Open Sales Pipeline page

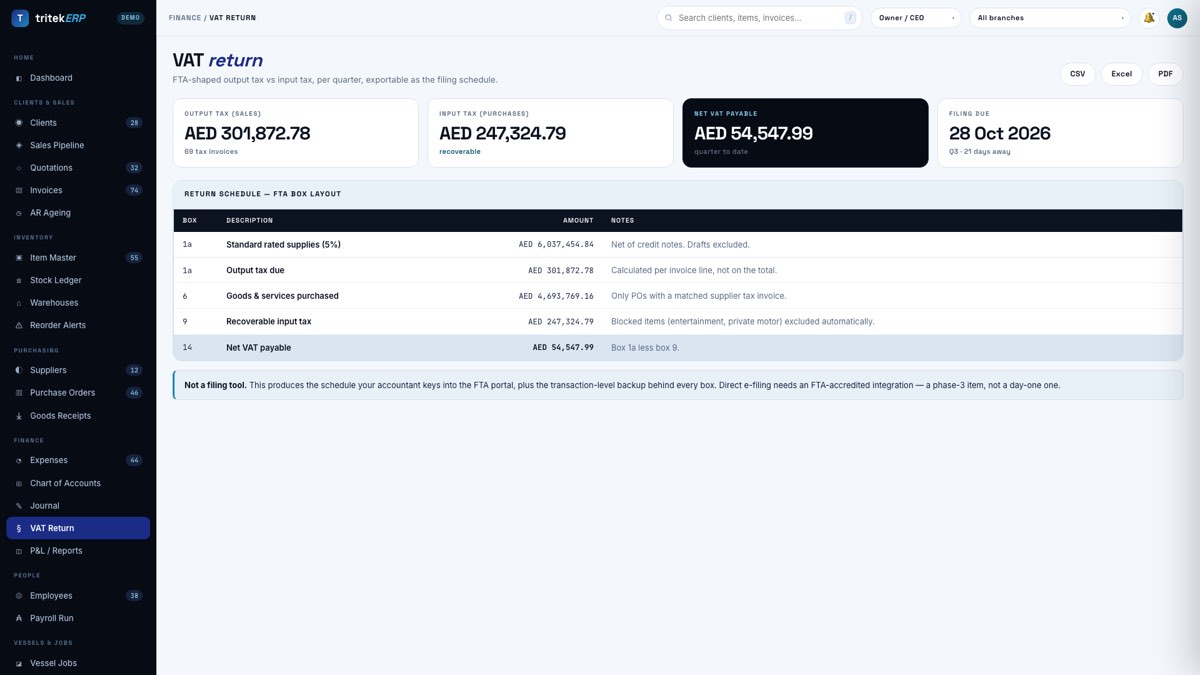(x=78, y=145)
